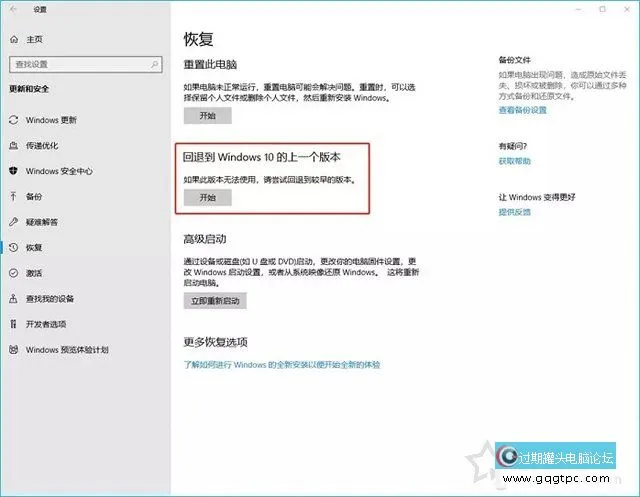Viewport: 640px width, 497px height.
Task: Click the 重置此电脑 heading
Action: 210,64
